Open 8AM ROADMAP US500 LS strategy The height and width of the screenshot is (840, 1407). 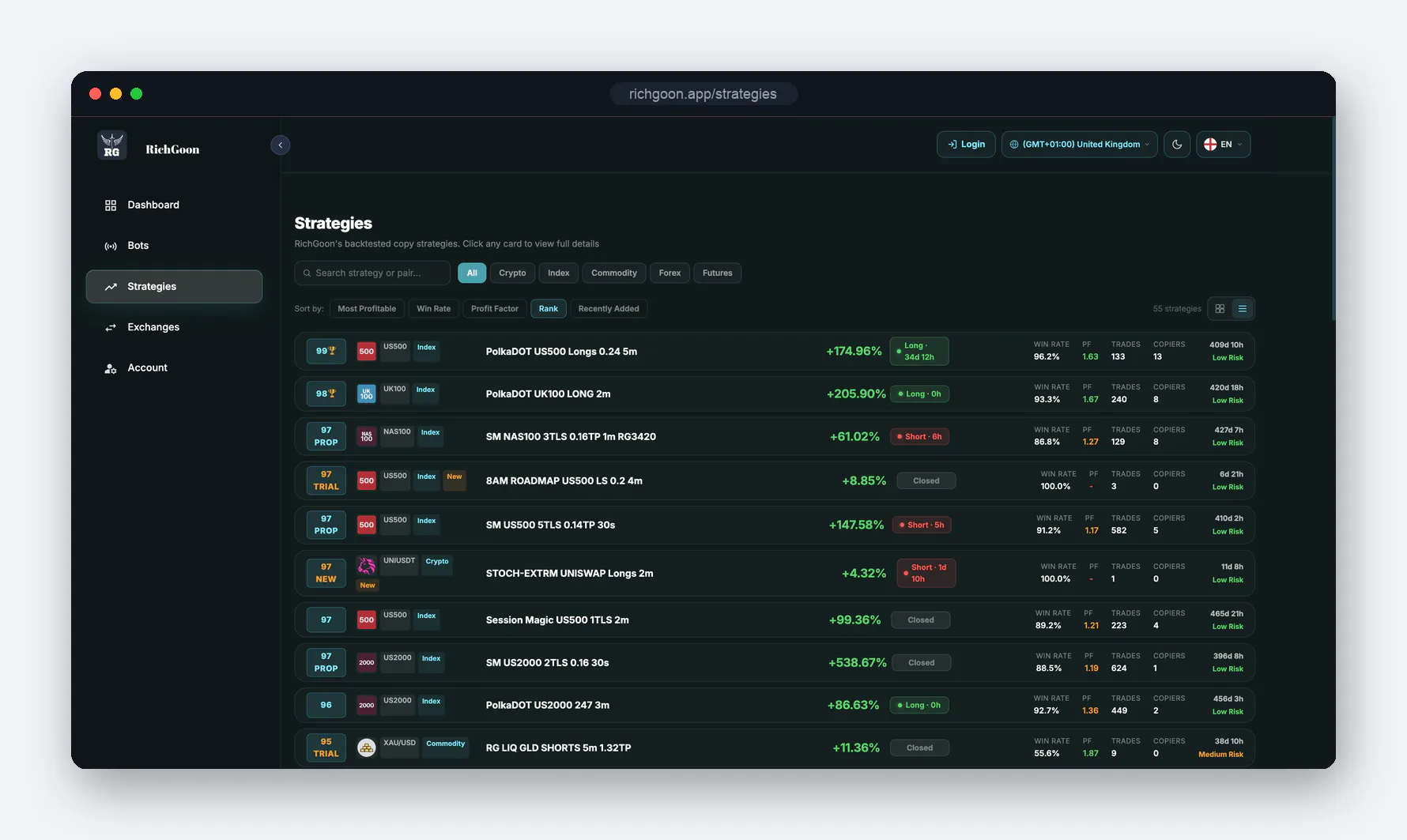tap(775, 480)
